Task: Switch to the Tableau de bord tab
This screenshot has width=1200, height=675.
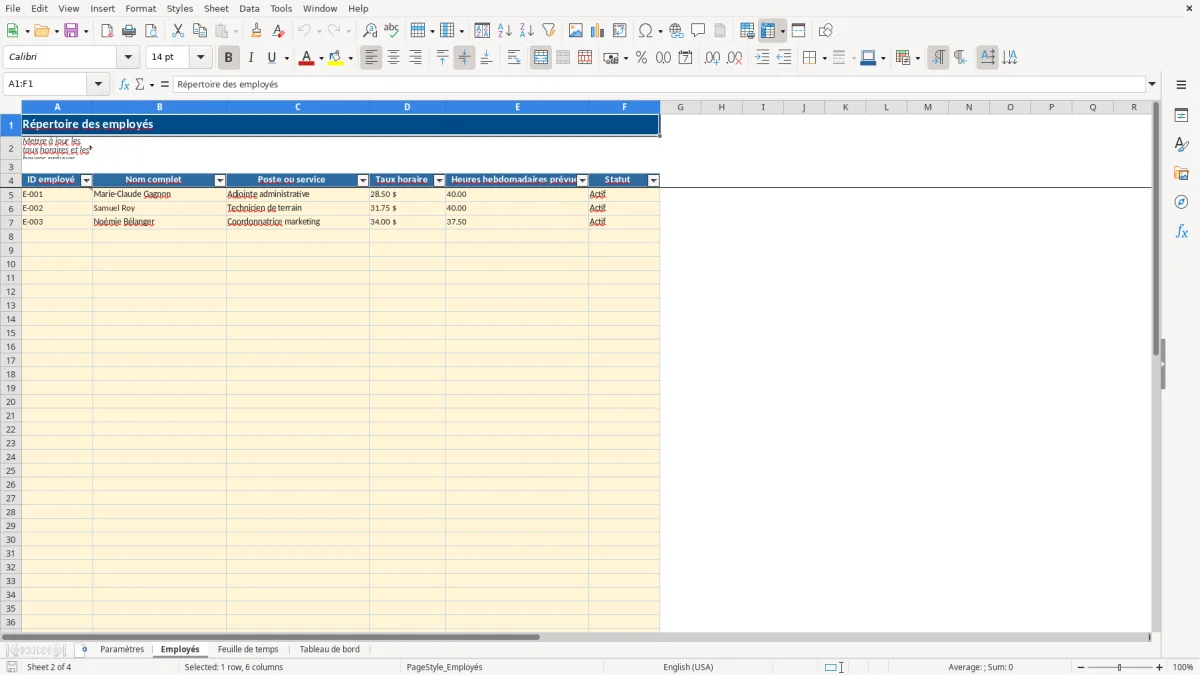Action: (x=329, y=650)
